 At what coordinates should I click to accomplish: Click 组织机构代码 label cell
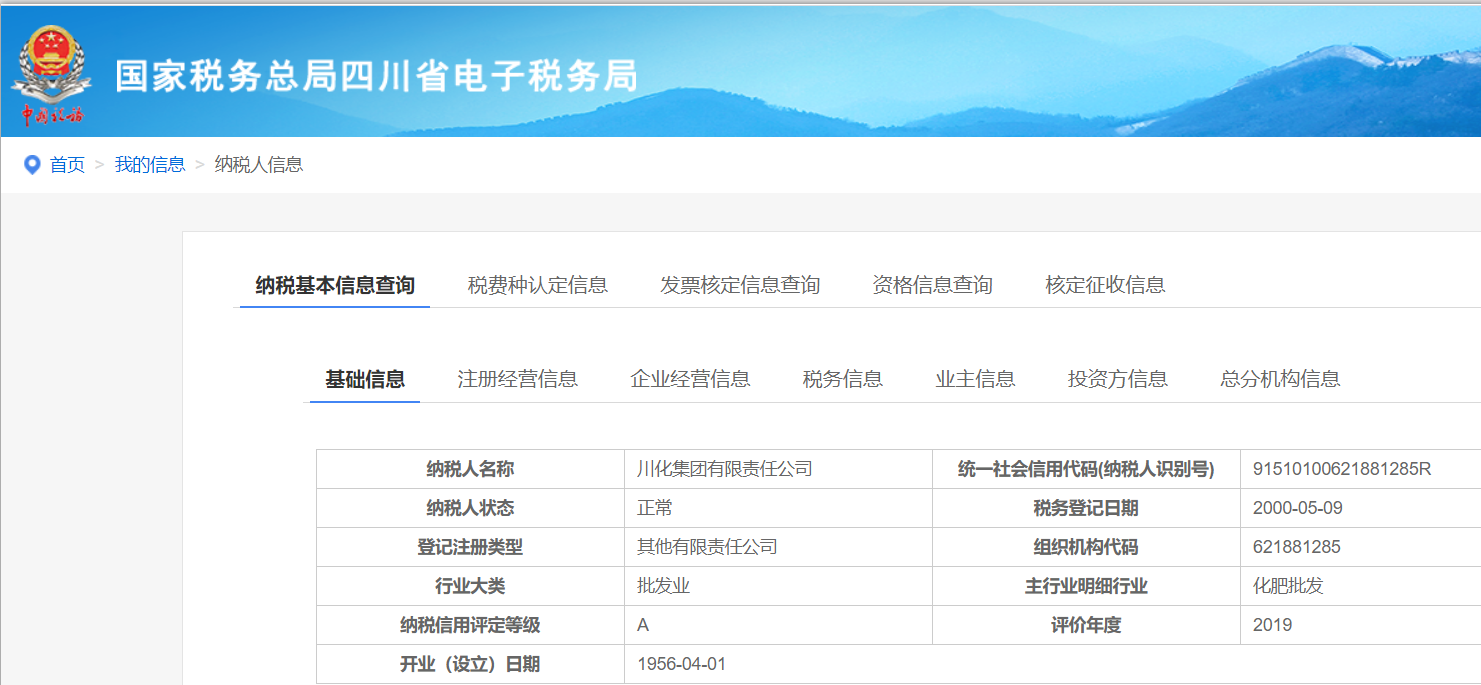tap(1086, 547)
